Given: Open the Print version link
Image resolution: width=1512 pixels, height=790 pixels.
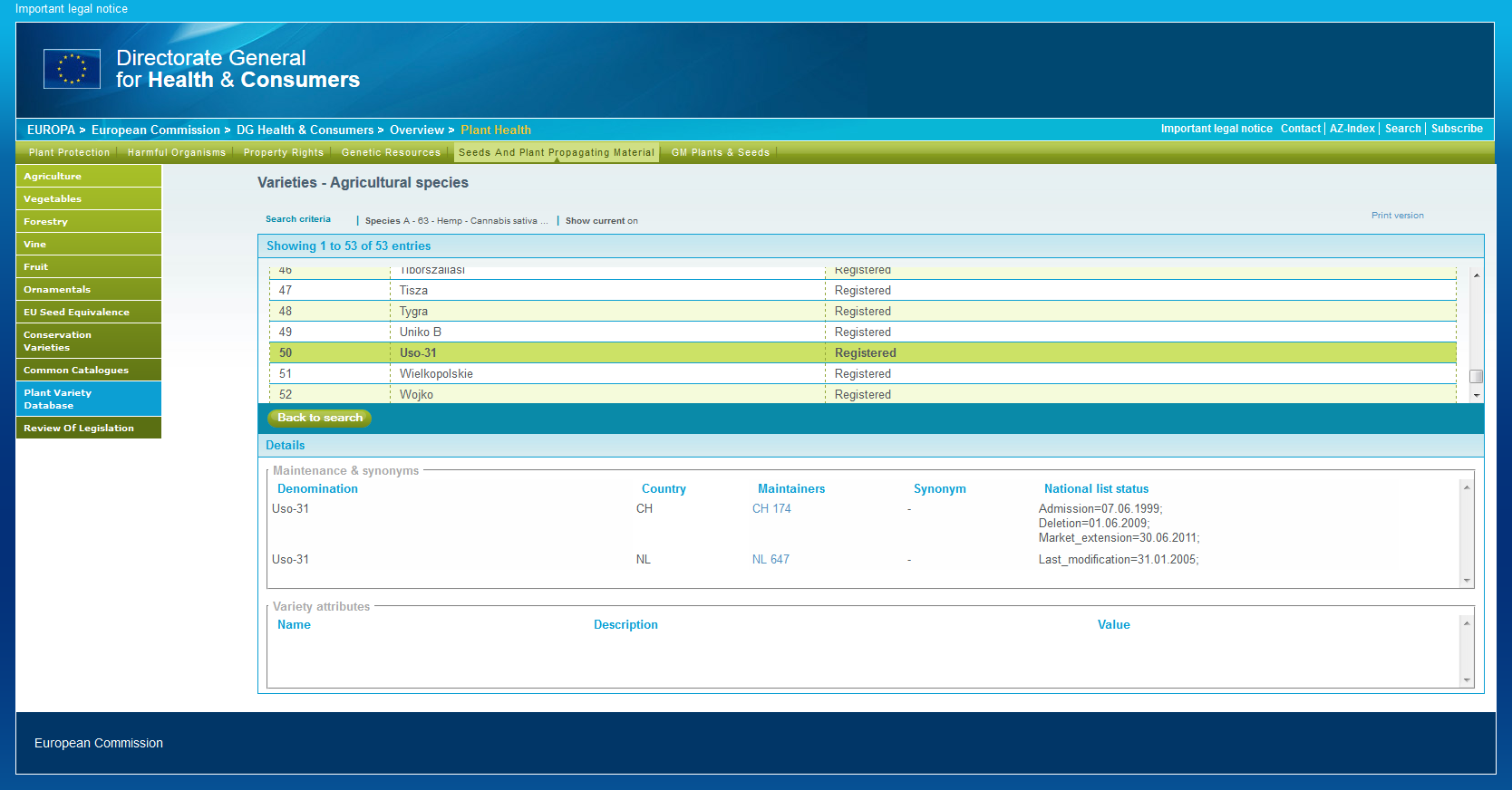Looking at the screenshot, I should 1397,216.
